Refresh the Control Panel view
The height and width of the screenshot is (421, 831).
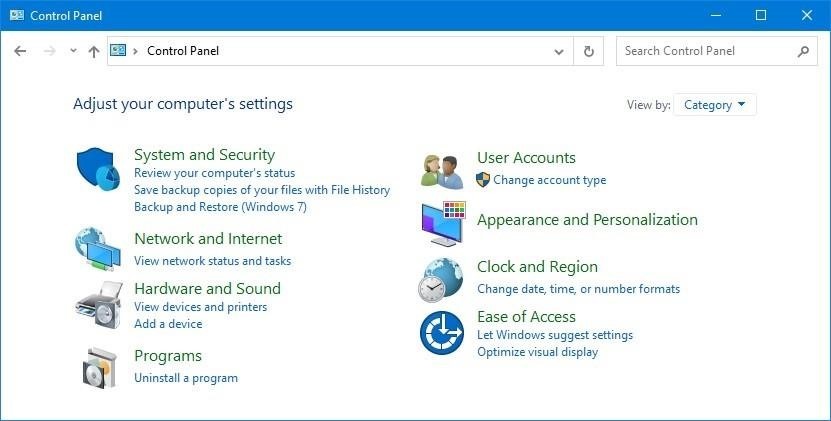(588, 51)
